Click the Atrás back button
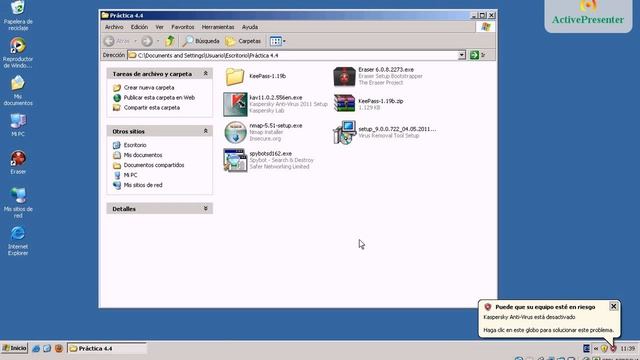Screen dimensions: 640x360 117,41
